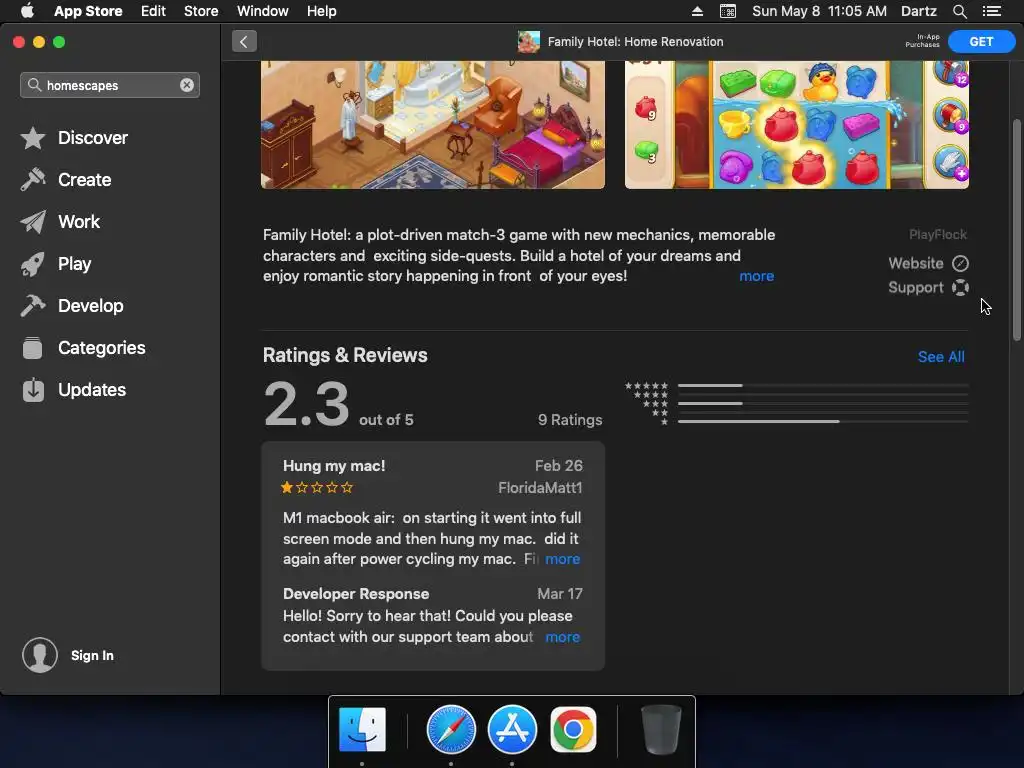This screenshot has height=768, width=1024.
Task: Open the Updates download icon
Action: (33, 390)
